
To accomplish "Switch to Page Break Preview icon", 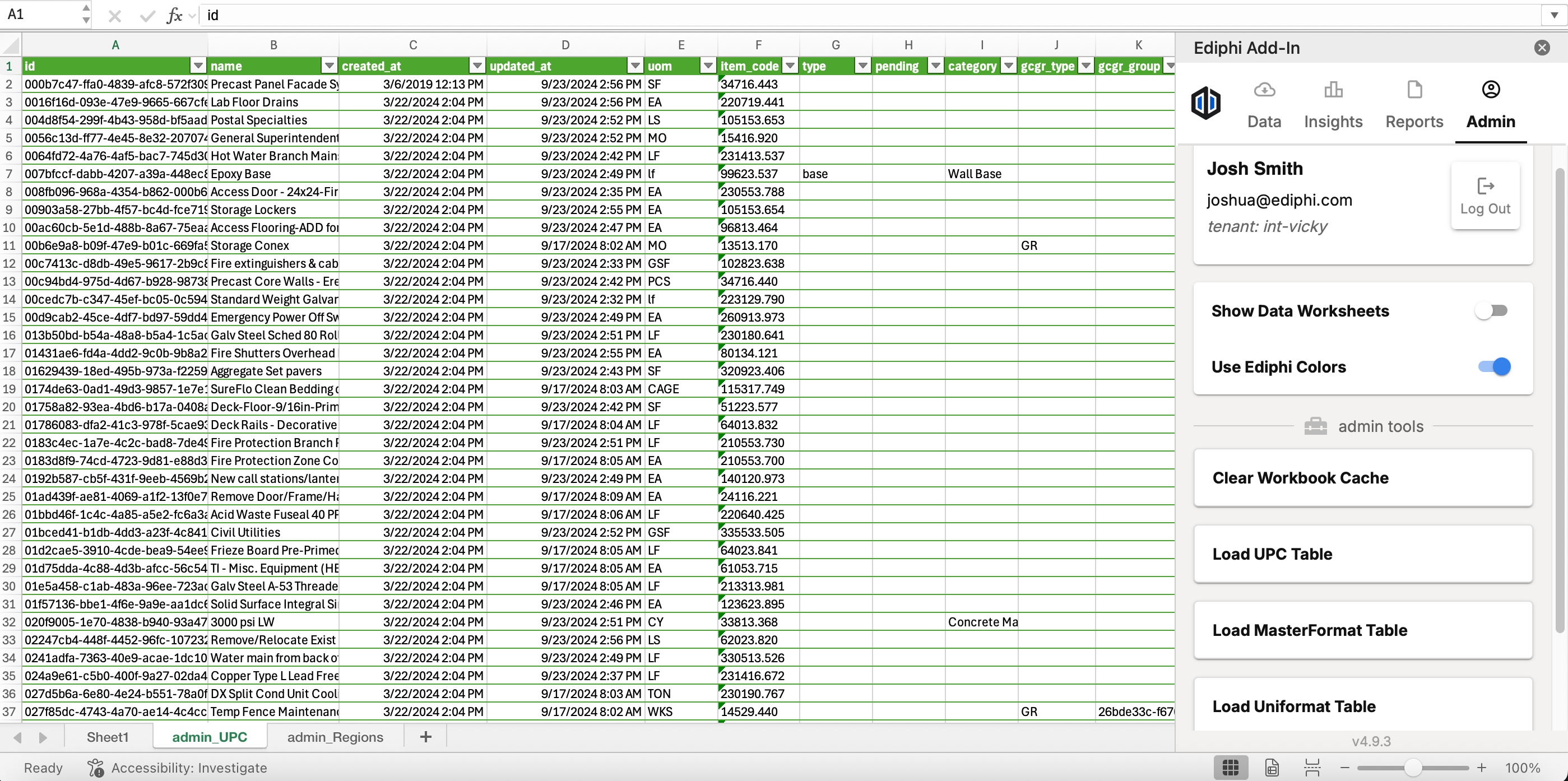I will pyautogui.click(x=1312, y=768).
